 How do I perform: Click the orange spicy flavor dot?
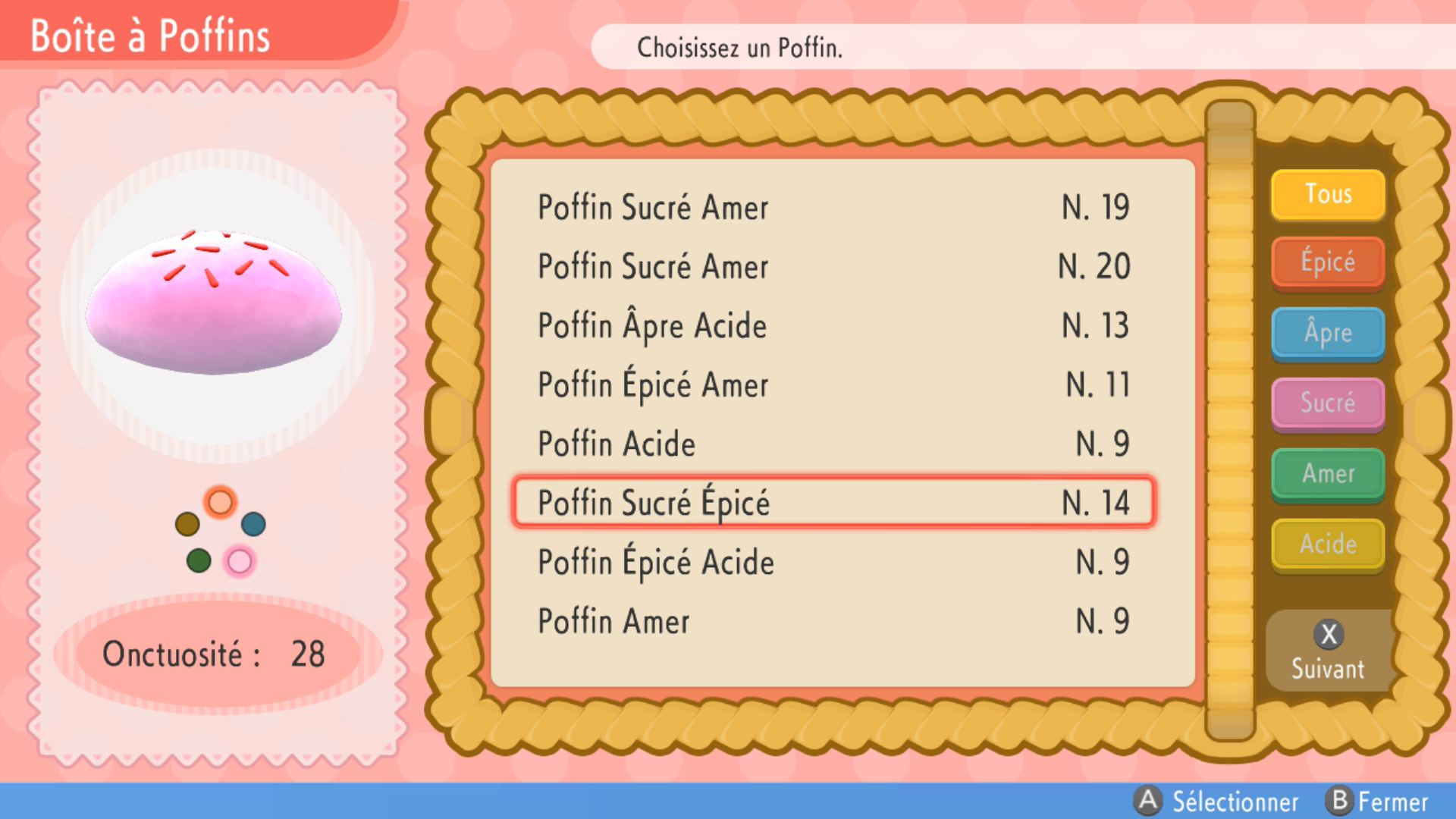[220, 502]
